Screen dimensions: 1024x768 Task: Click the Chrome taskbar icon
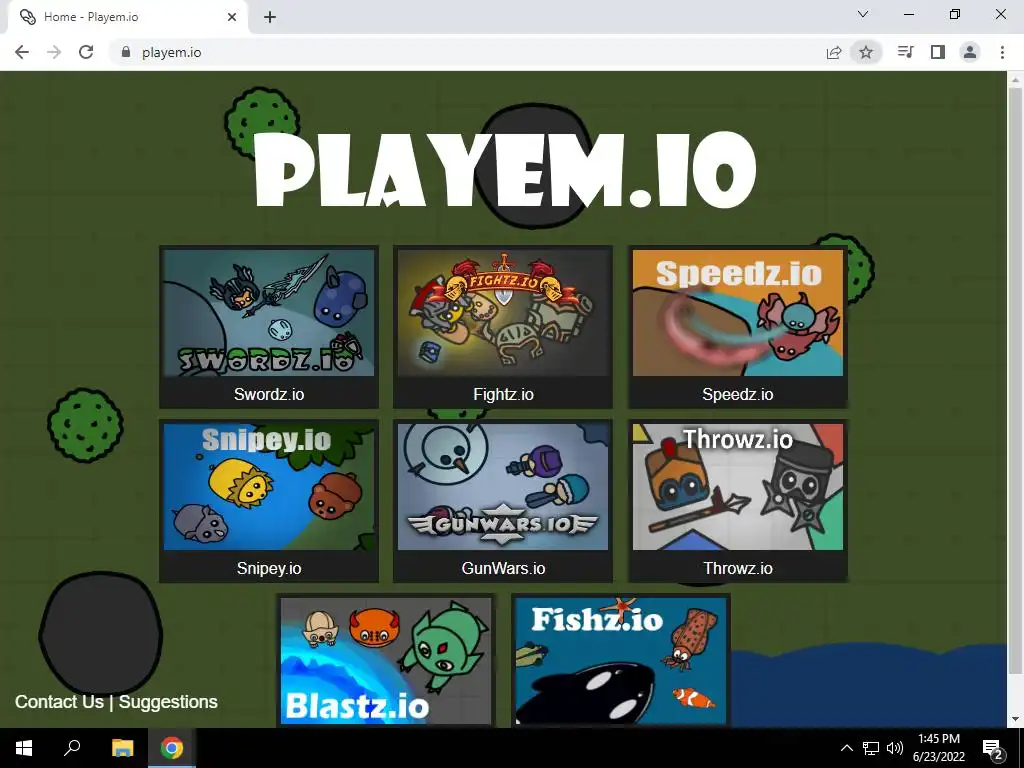click(x=172, y=748)
